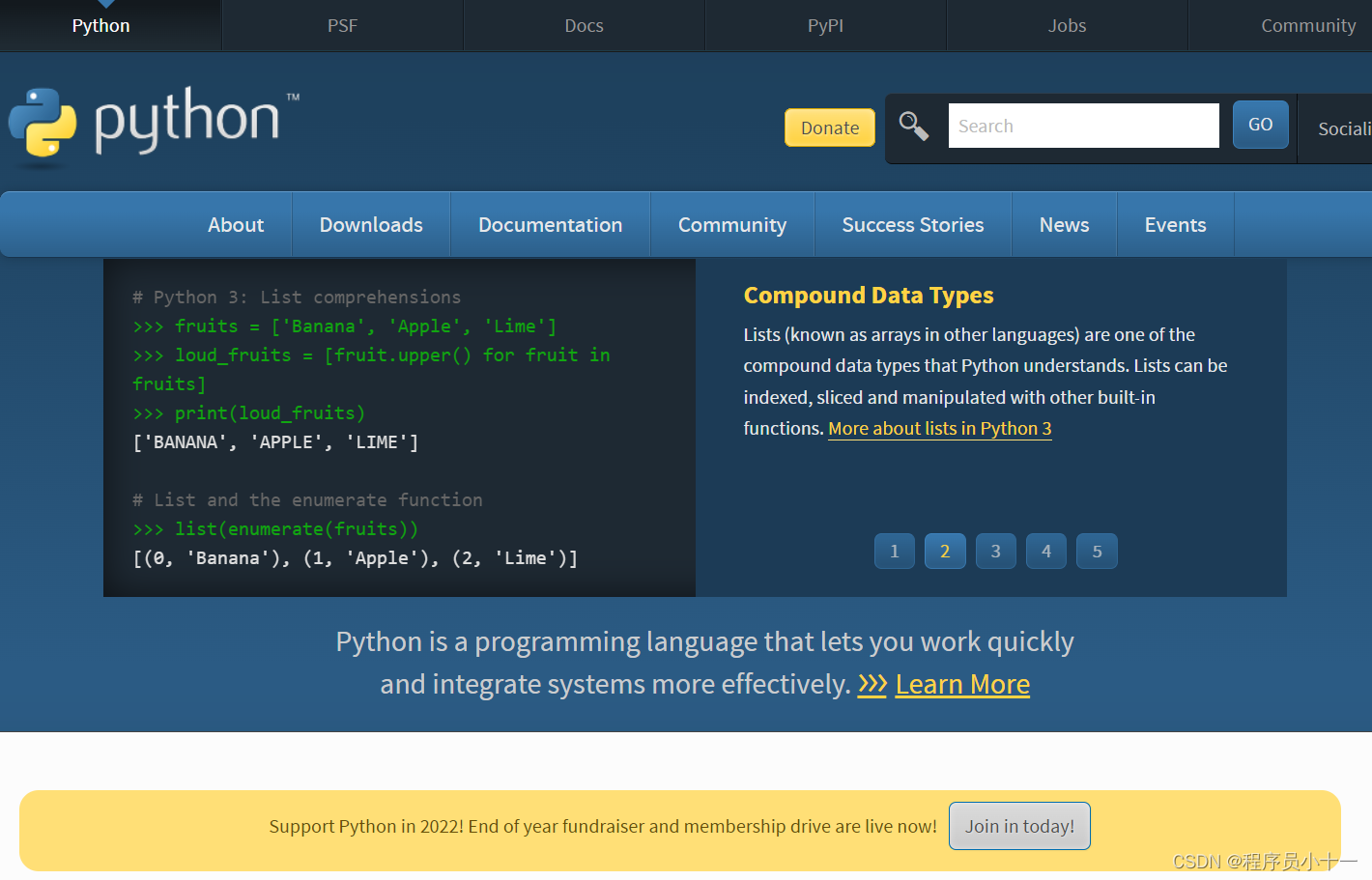Open the Community item in main navigation
The width and height of the screenshot is (1372, 880).
point(732,225)
